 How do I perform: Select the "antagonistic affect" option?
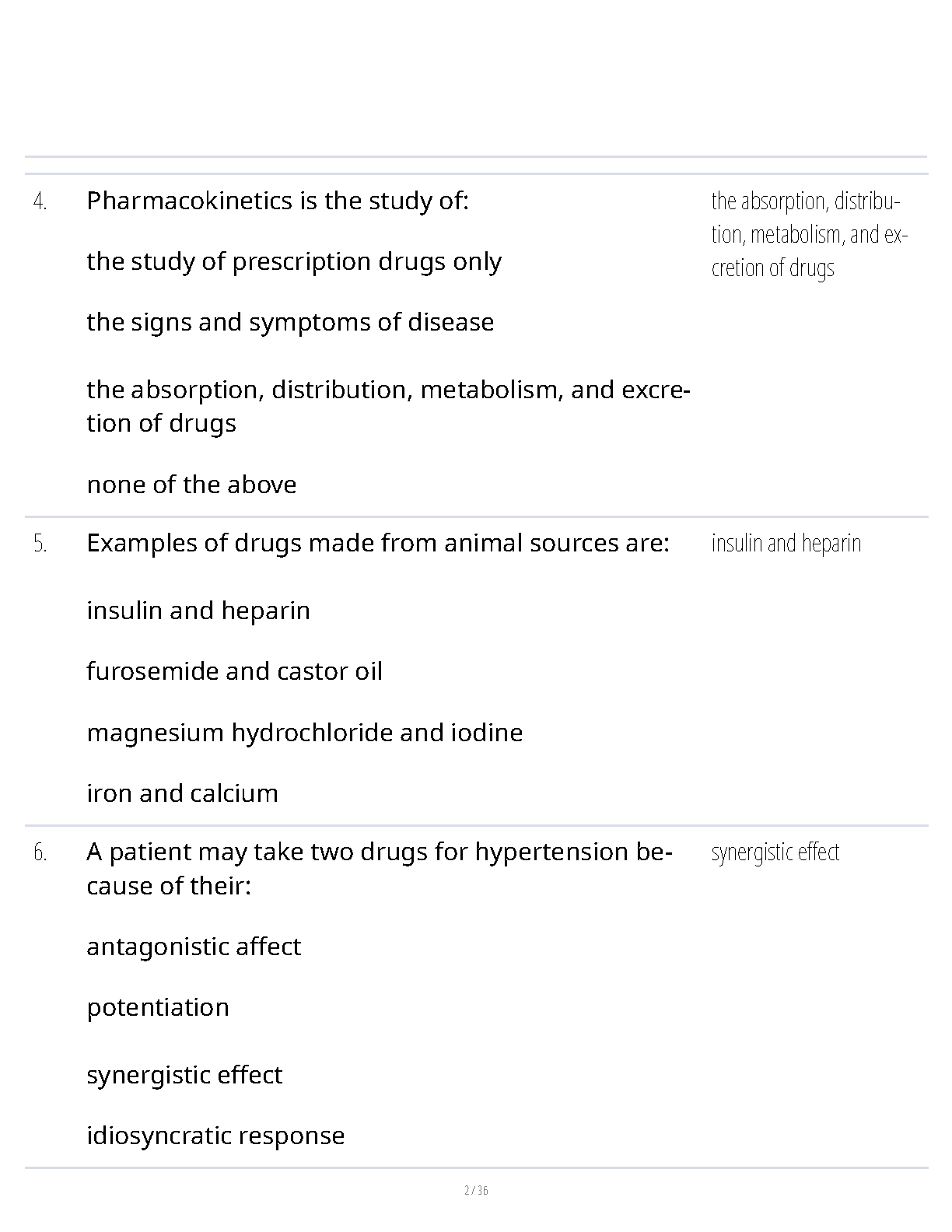pos(194,947)
